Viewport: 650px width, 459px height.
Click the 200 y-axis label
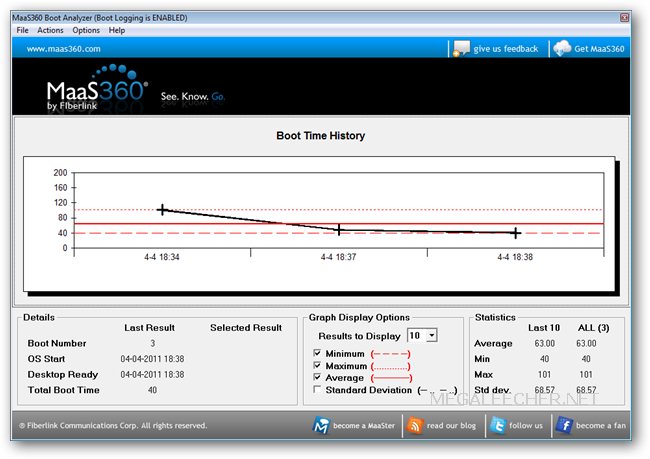[60, 172]
